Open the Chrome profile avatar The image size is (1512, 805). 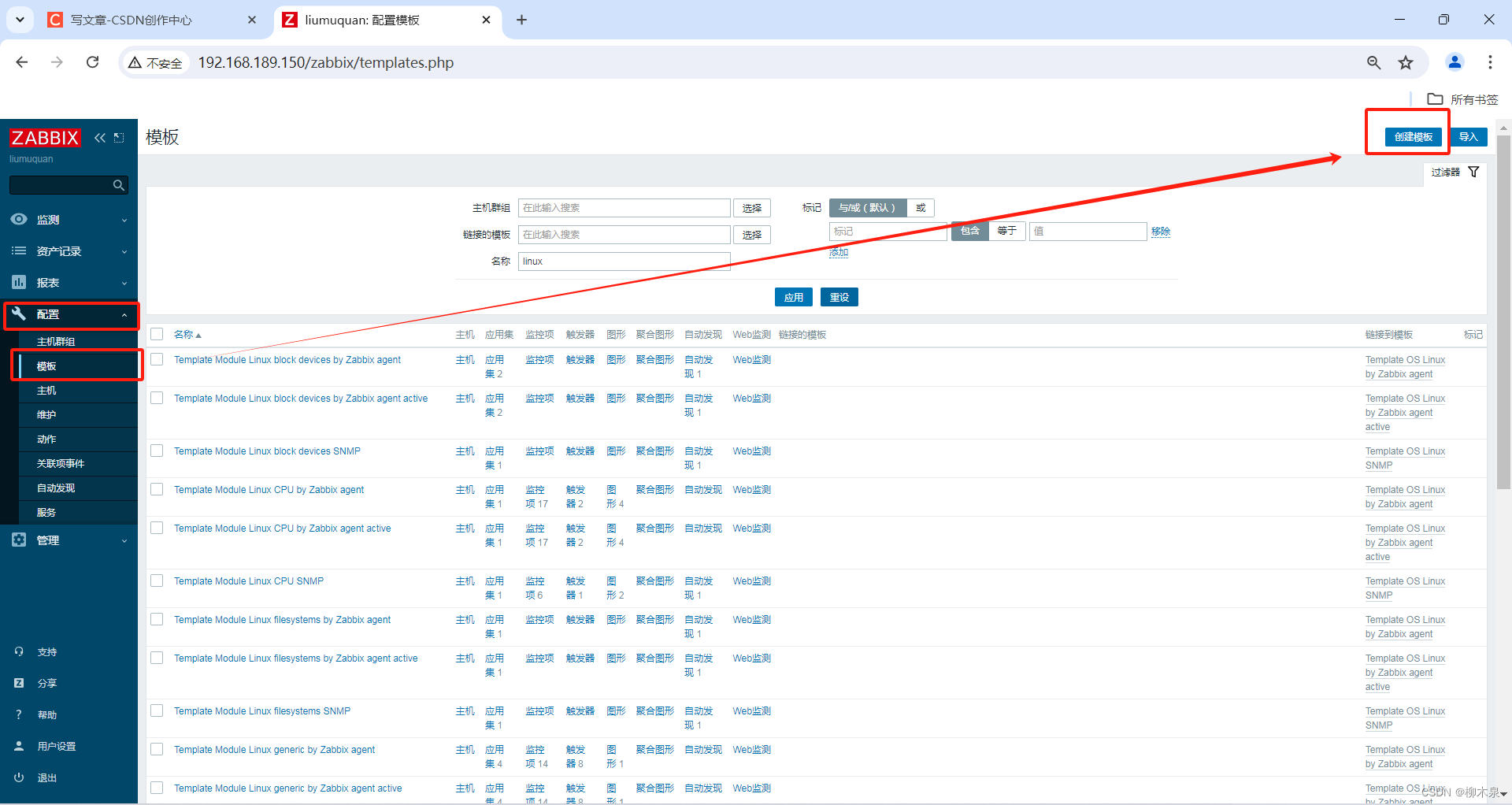point(1455,62)
